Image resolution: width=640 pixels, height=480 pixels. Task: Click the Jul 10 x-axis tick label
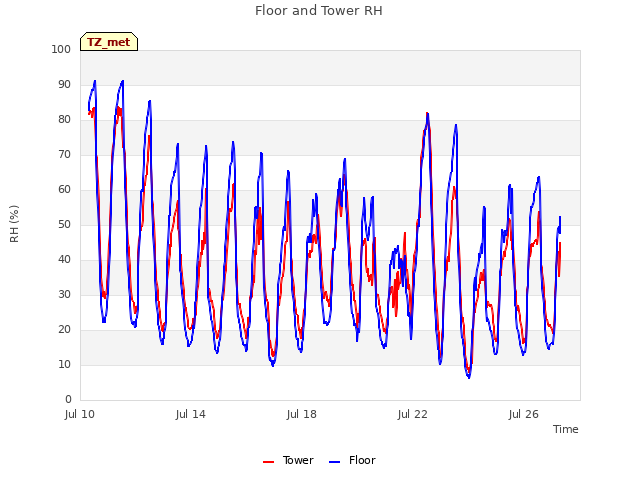[80, 415]
